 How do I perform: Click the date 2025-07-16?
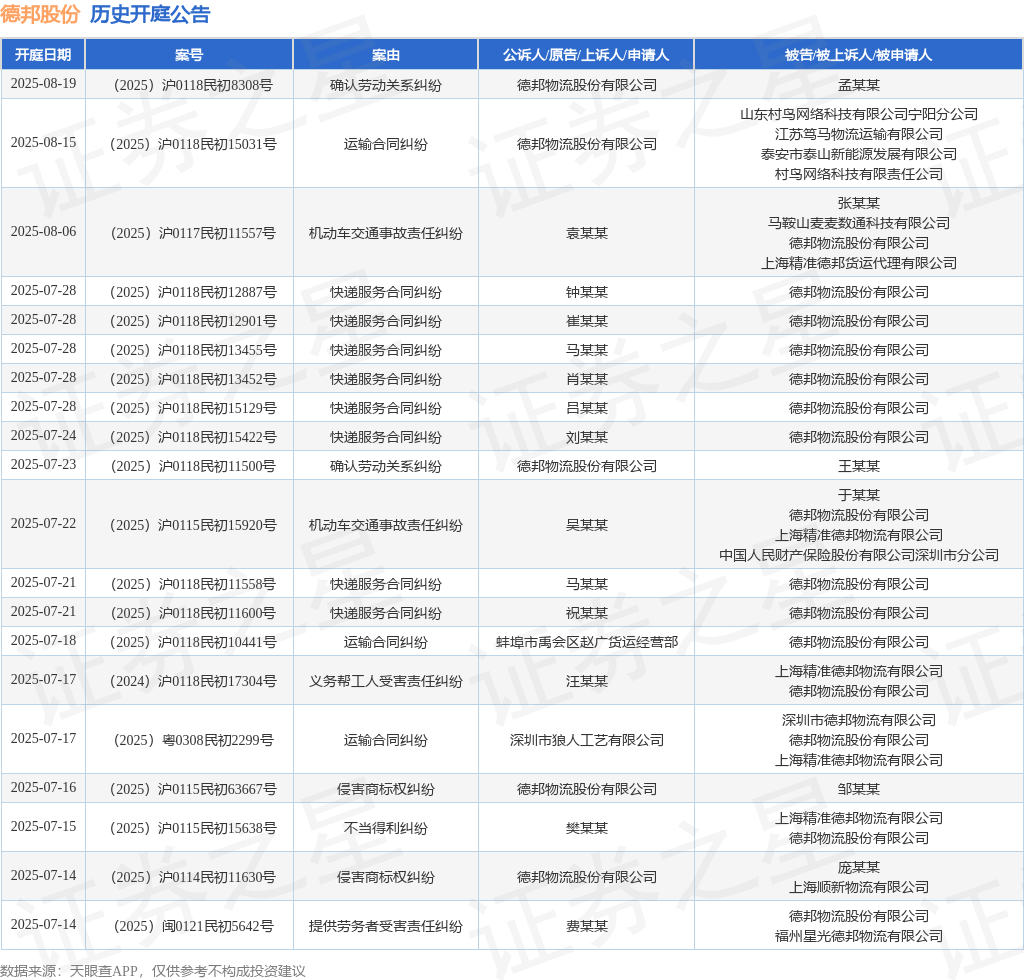[43, 787]
